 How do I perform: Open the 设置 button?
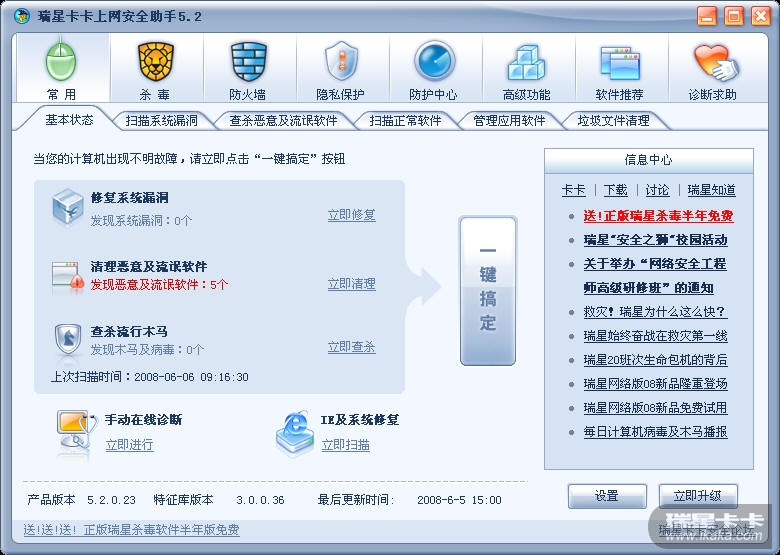point(607,496)
